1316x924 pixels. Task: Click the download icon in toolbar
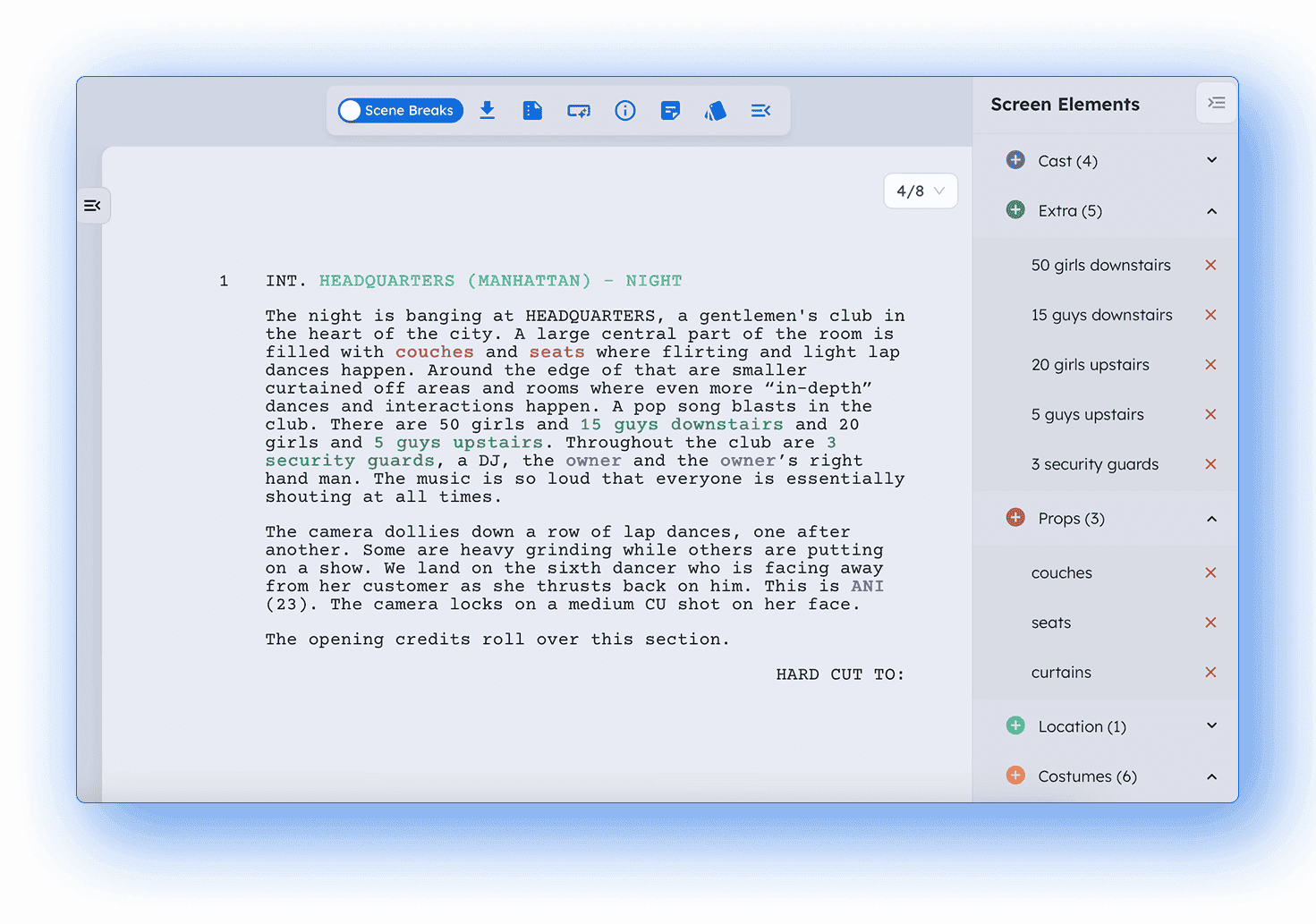487,110
